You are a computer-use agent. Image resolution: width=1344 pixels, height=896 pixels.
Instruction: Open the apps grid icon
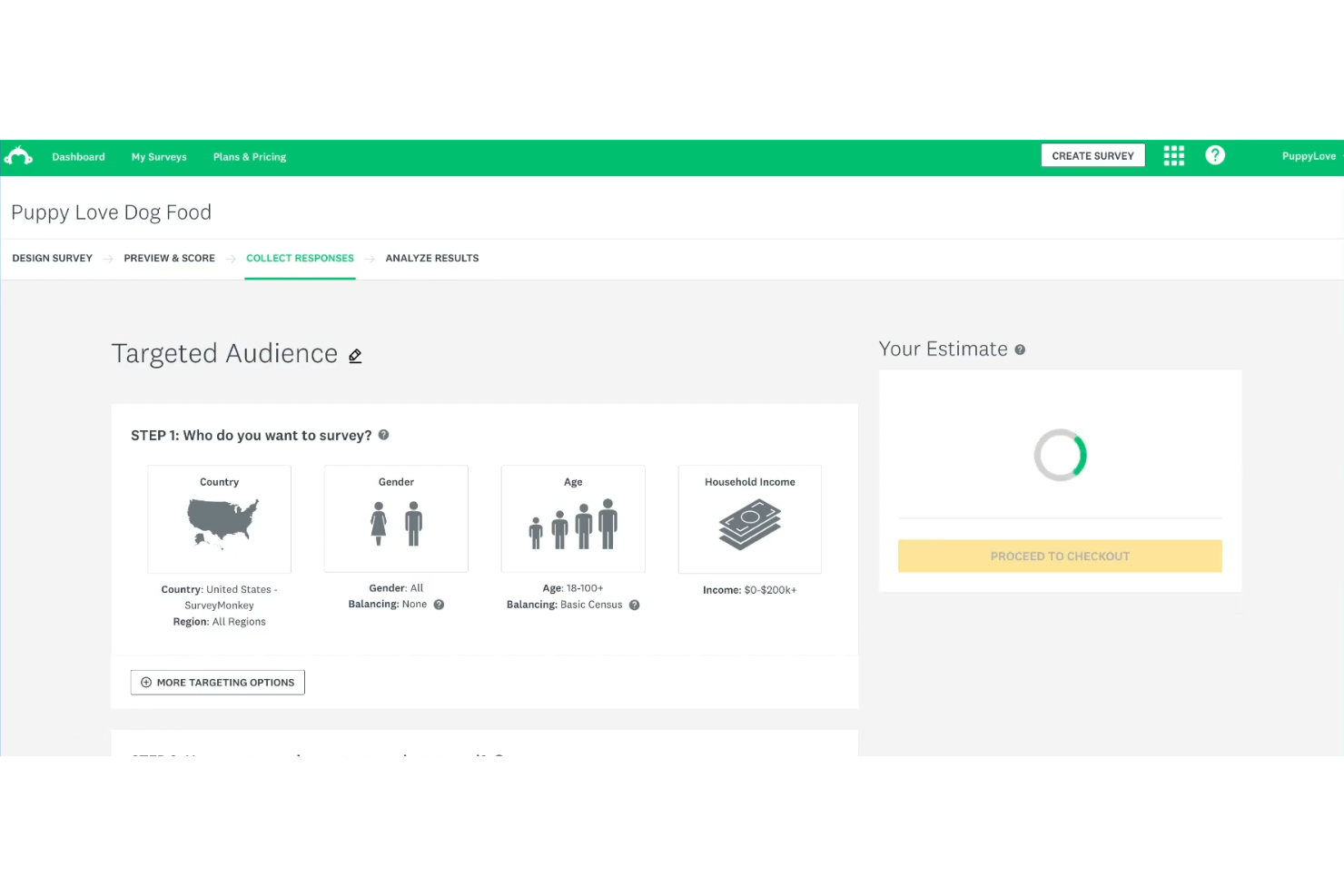point(1174,156)
